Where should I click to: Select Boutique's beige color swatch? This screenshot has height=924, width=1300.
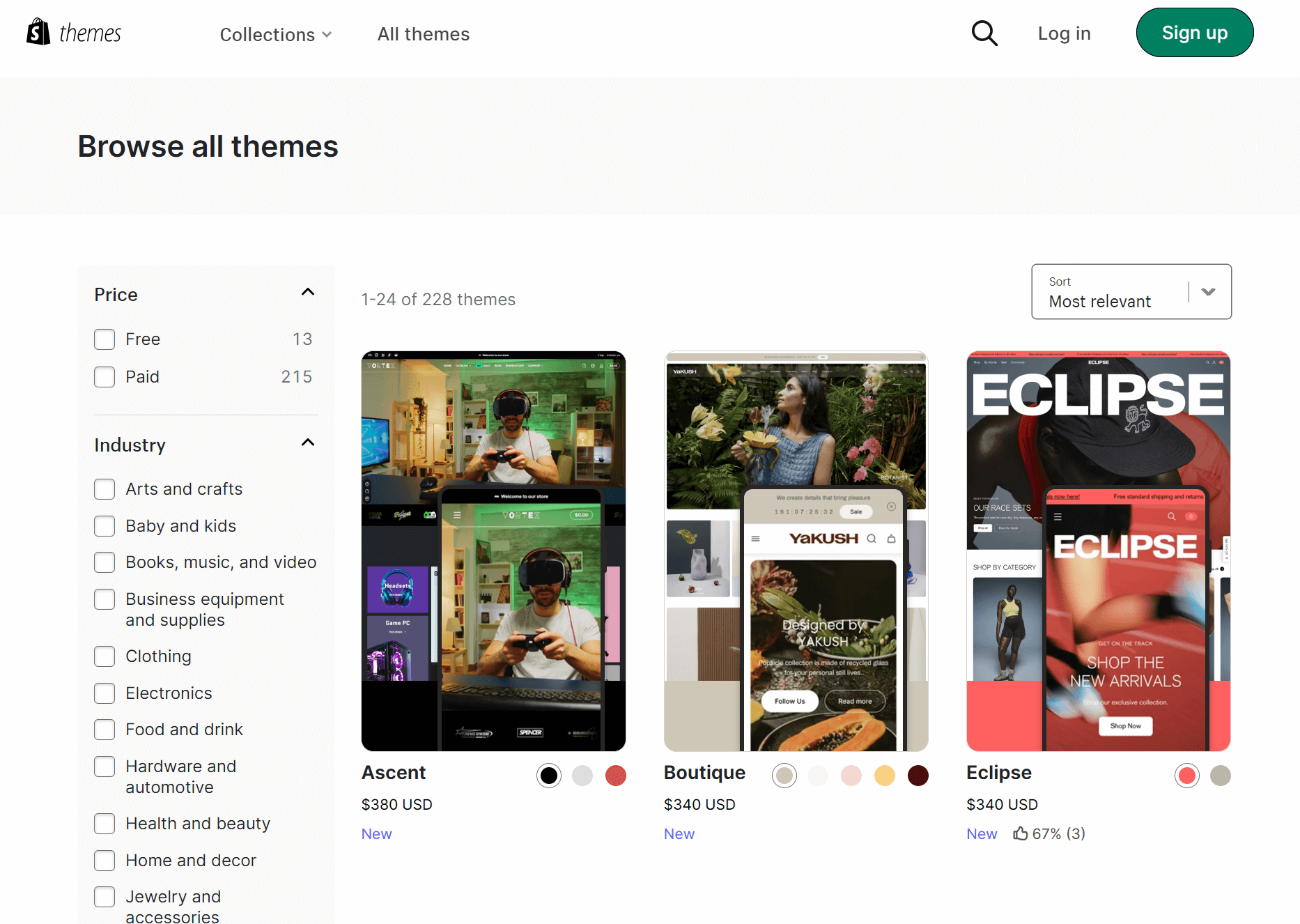(x=784, y=776)
